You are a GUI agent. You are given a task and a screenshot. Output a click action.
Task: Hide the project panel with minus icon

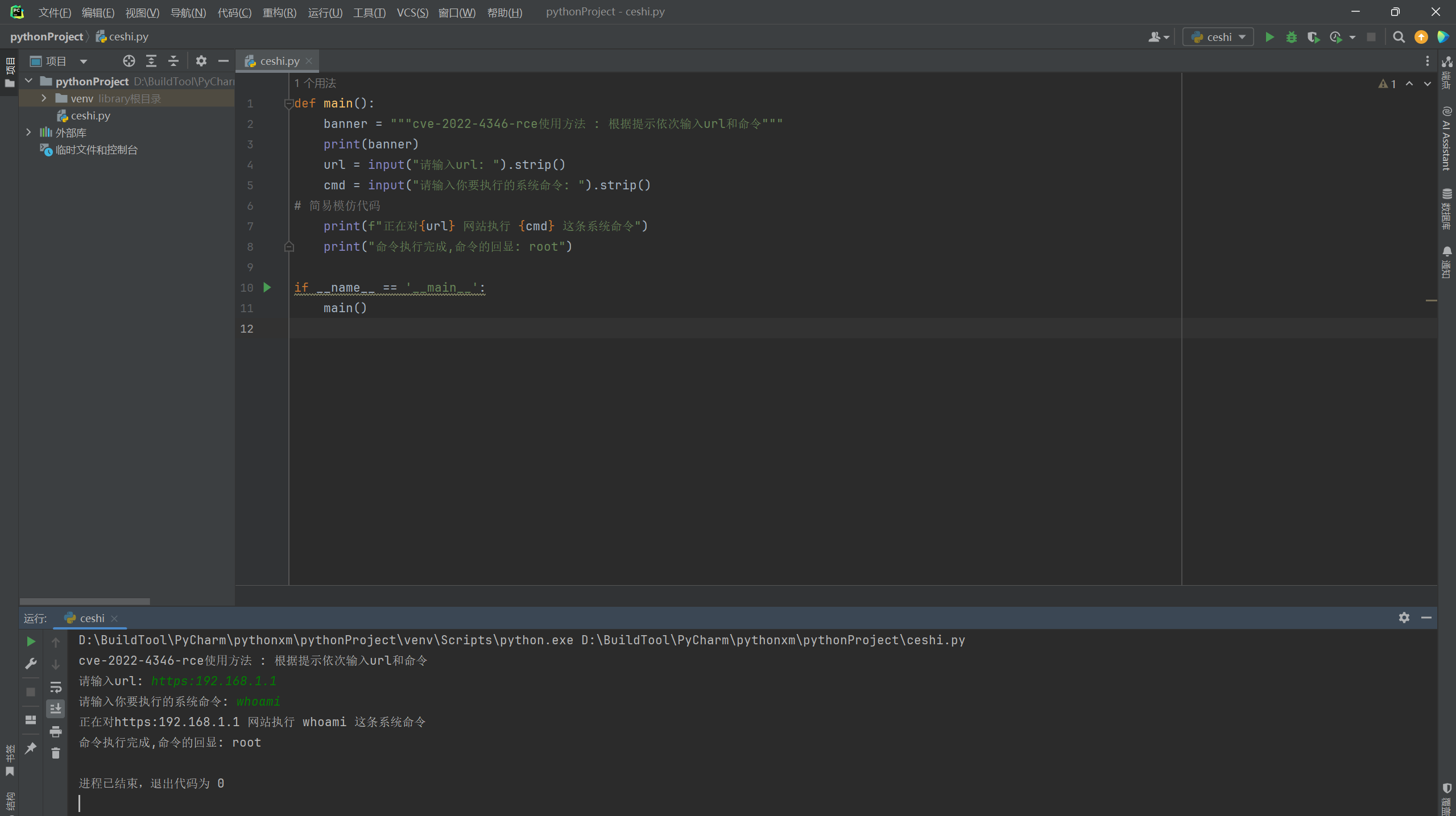224,61
